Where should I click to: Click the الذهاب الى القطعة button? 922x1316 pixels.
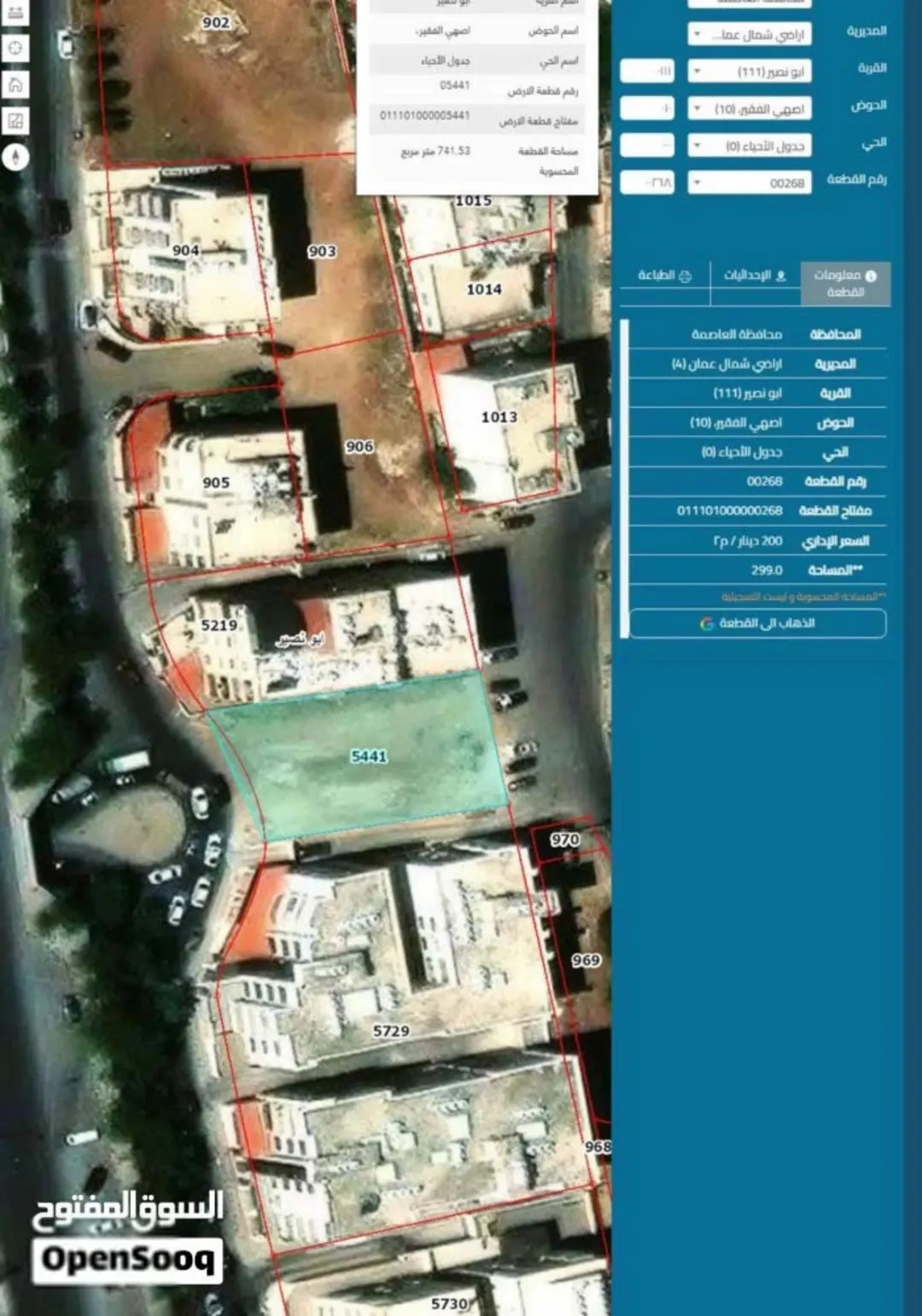click(x=758, y=624)
